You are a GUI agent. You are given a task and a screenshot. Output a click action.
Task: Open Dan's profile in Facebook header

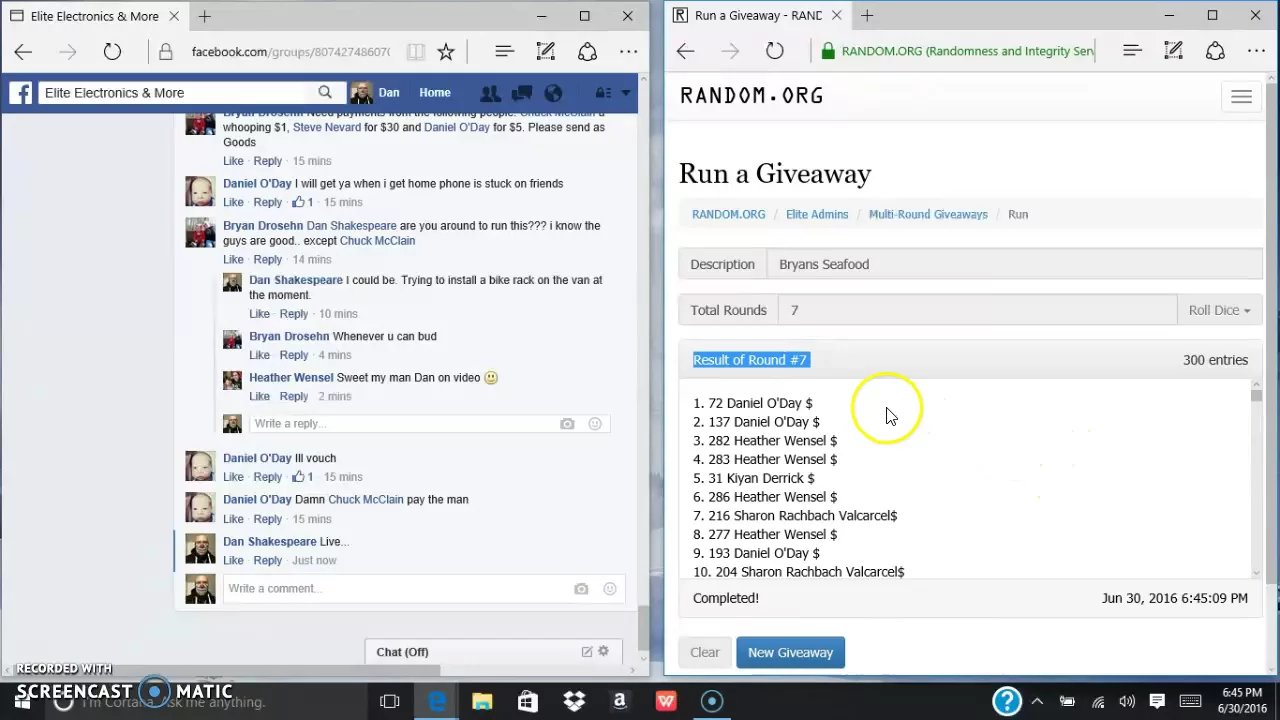[x=376, y=92]
